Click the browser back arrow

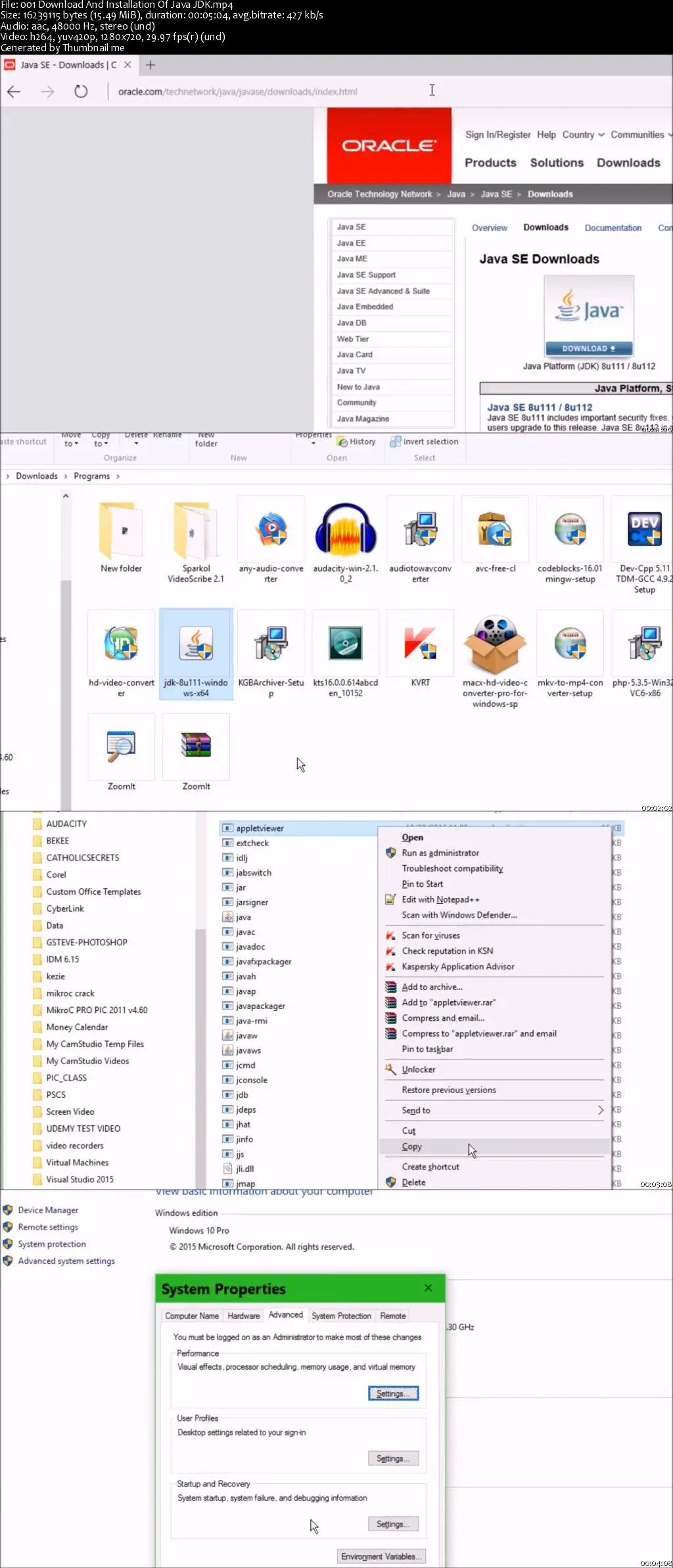14,92
